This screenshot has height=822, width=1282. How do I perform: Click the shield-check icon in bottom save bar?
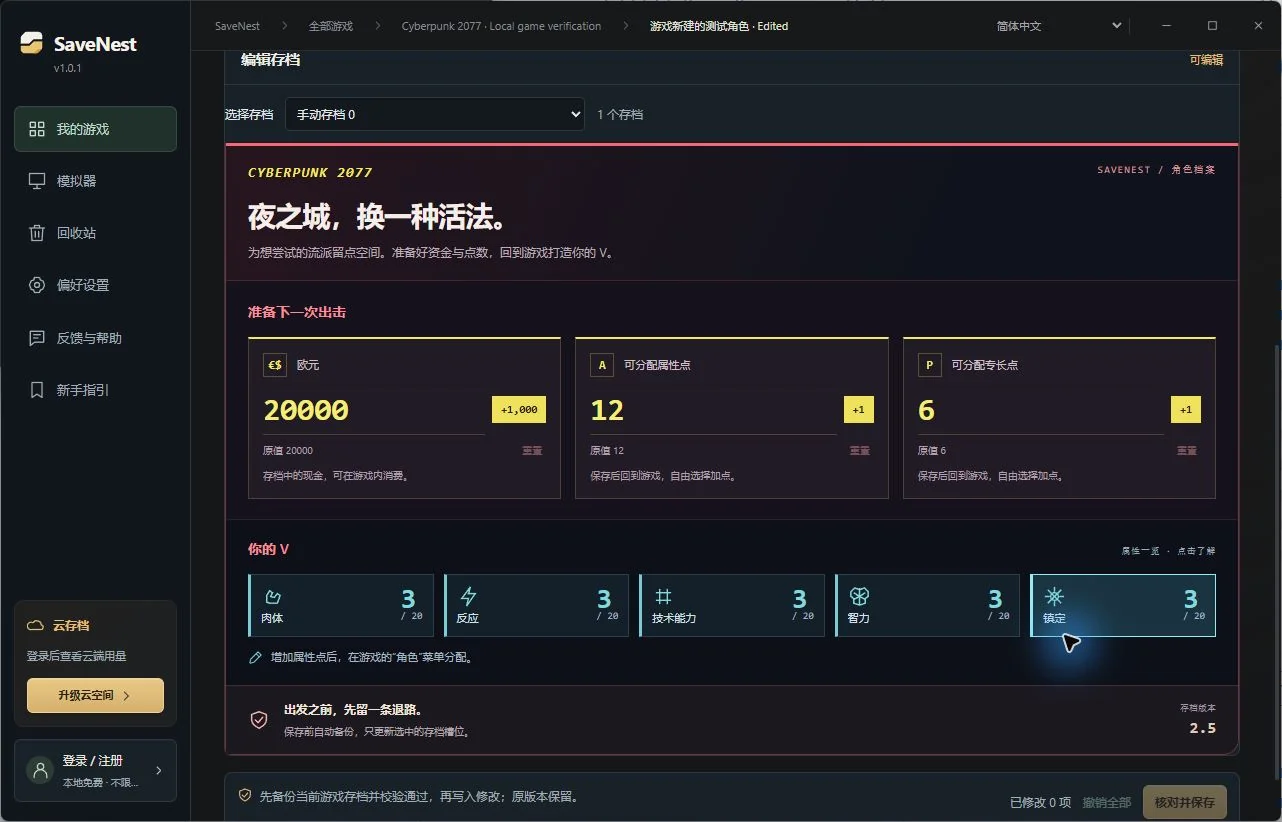(245, 795)
